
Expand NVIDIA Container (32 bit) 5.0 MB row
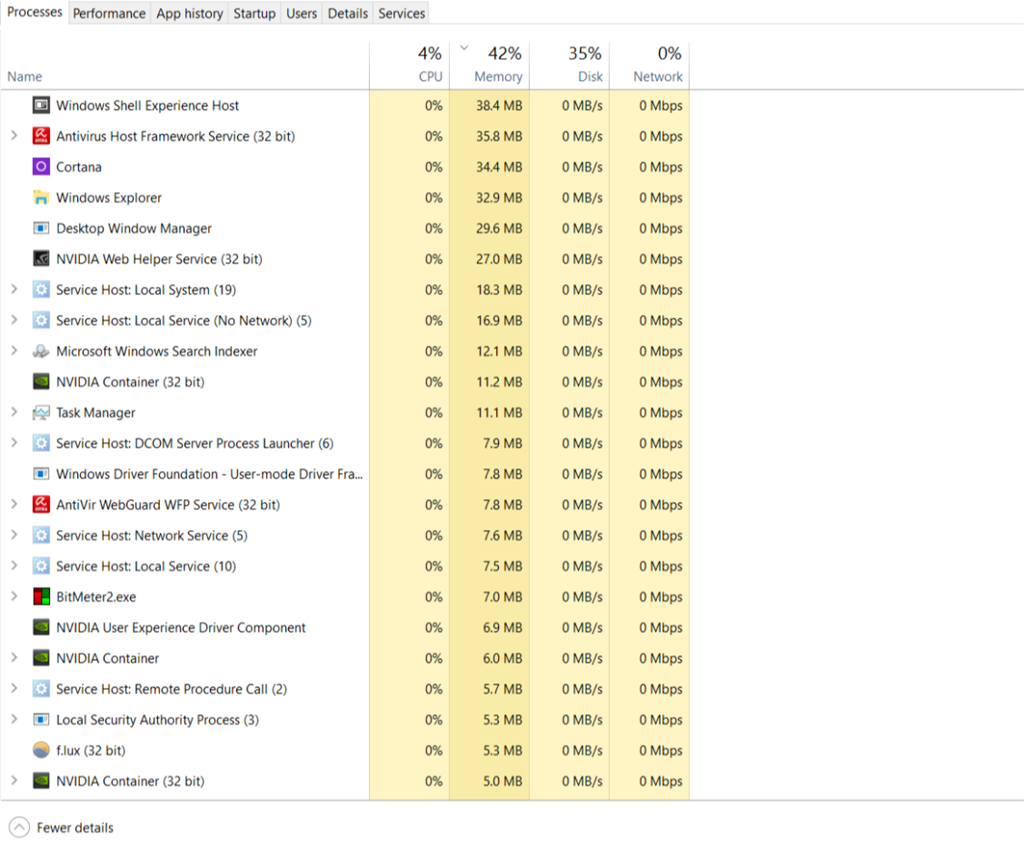point(14,780)
